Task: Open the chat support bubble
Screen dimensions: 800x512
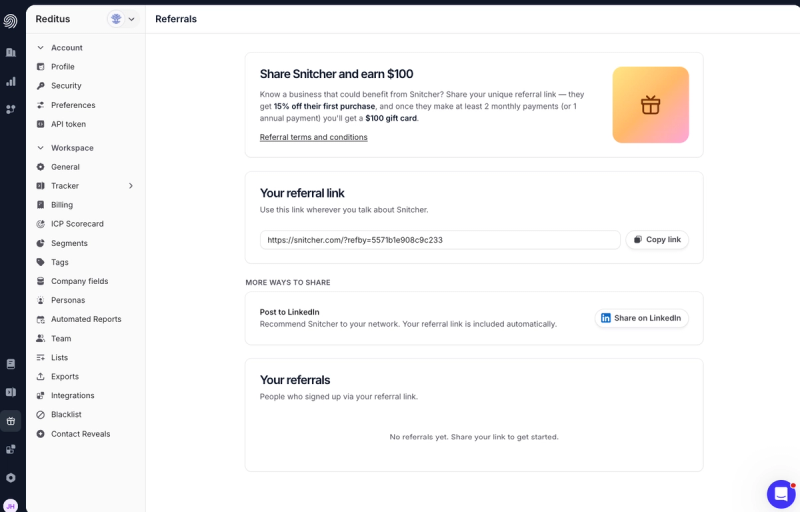Action: pos(781,494)
